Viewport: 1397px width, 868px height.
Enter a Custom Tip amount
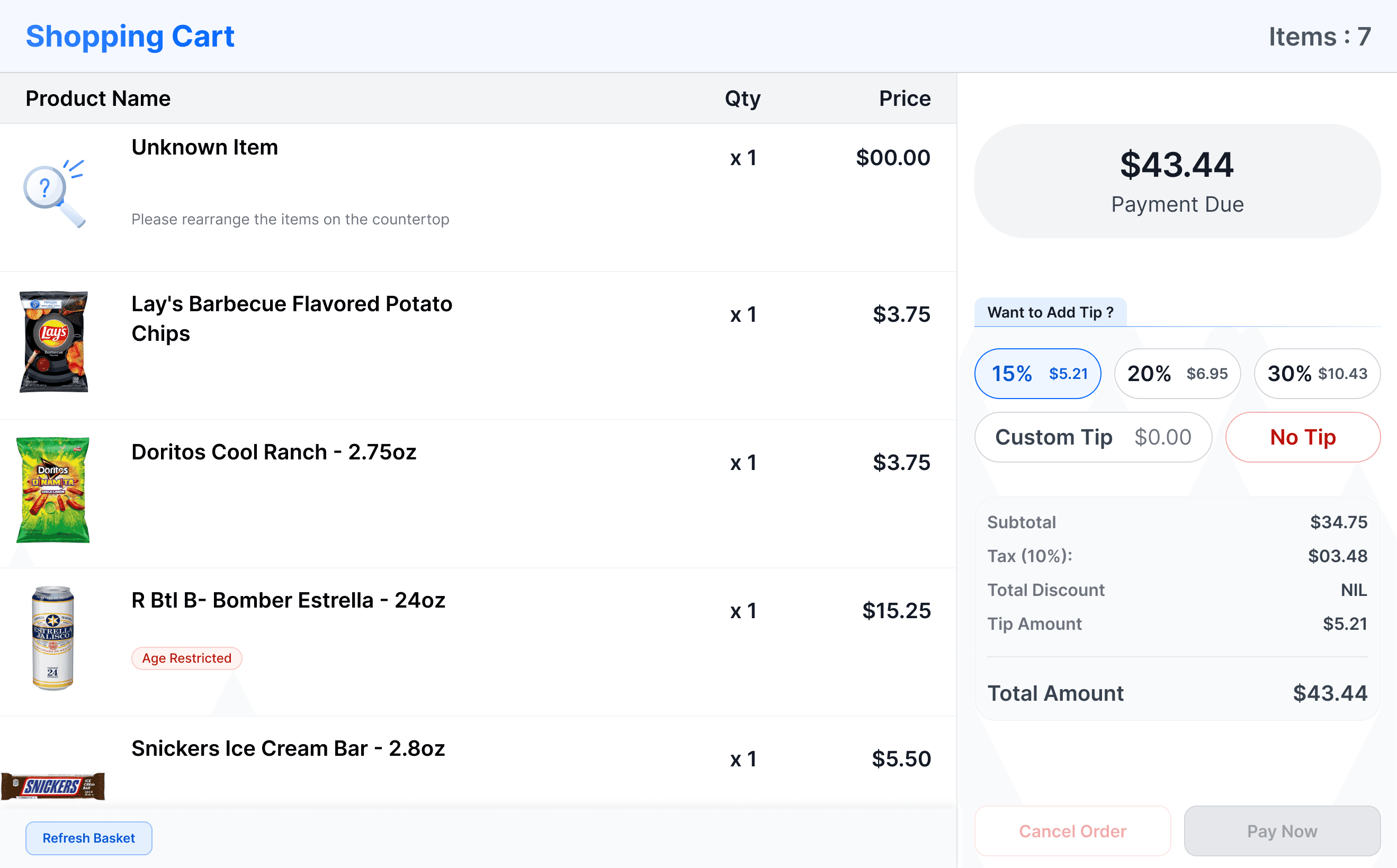[1093, 438]
